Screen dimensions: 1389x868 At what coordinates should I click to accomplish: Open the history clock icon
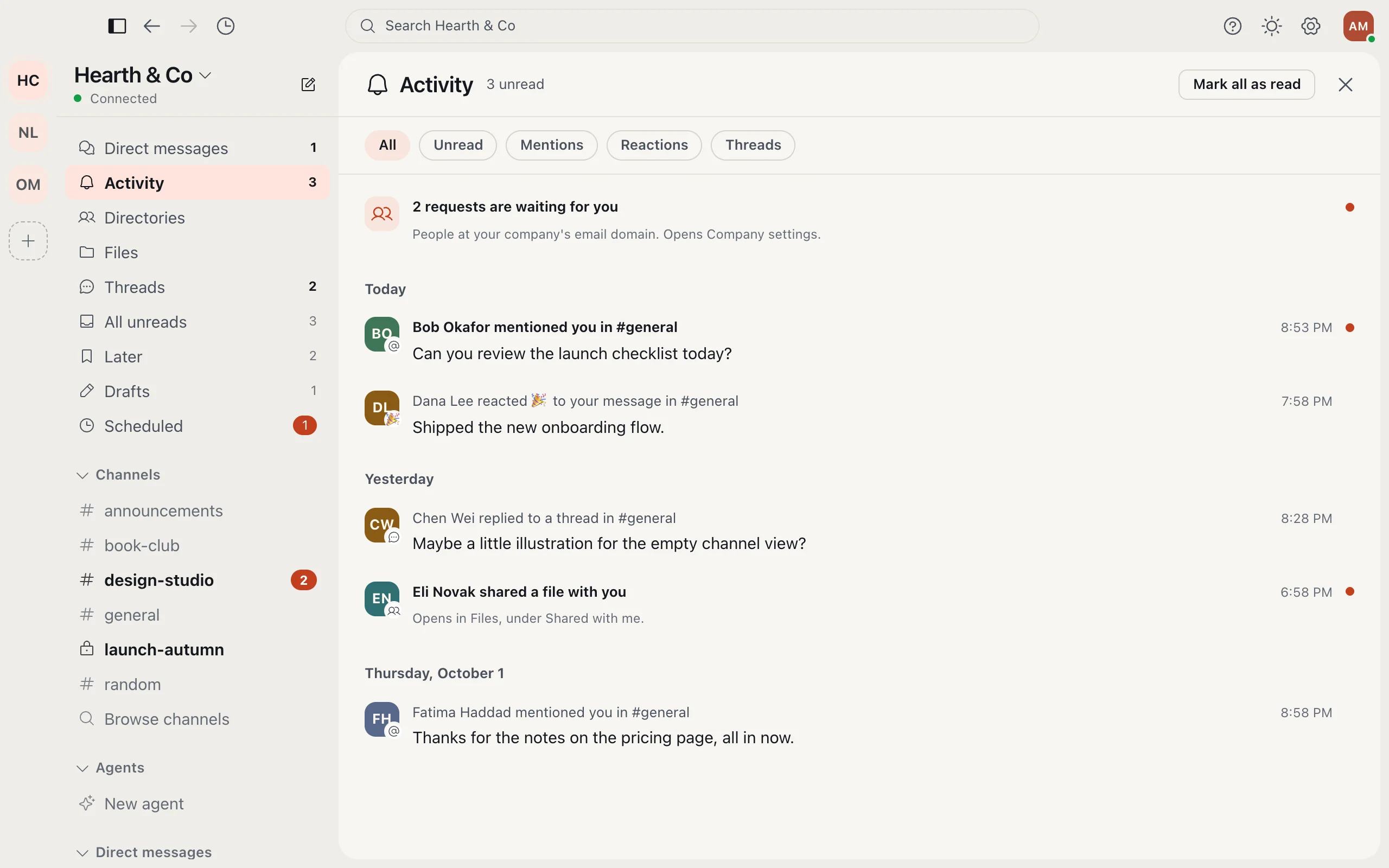point(226,26)
